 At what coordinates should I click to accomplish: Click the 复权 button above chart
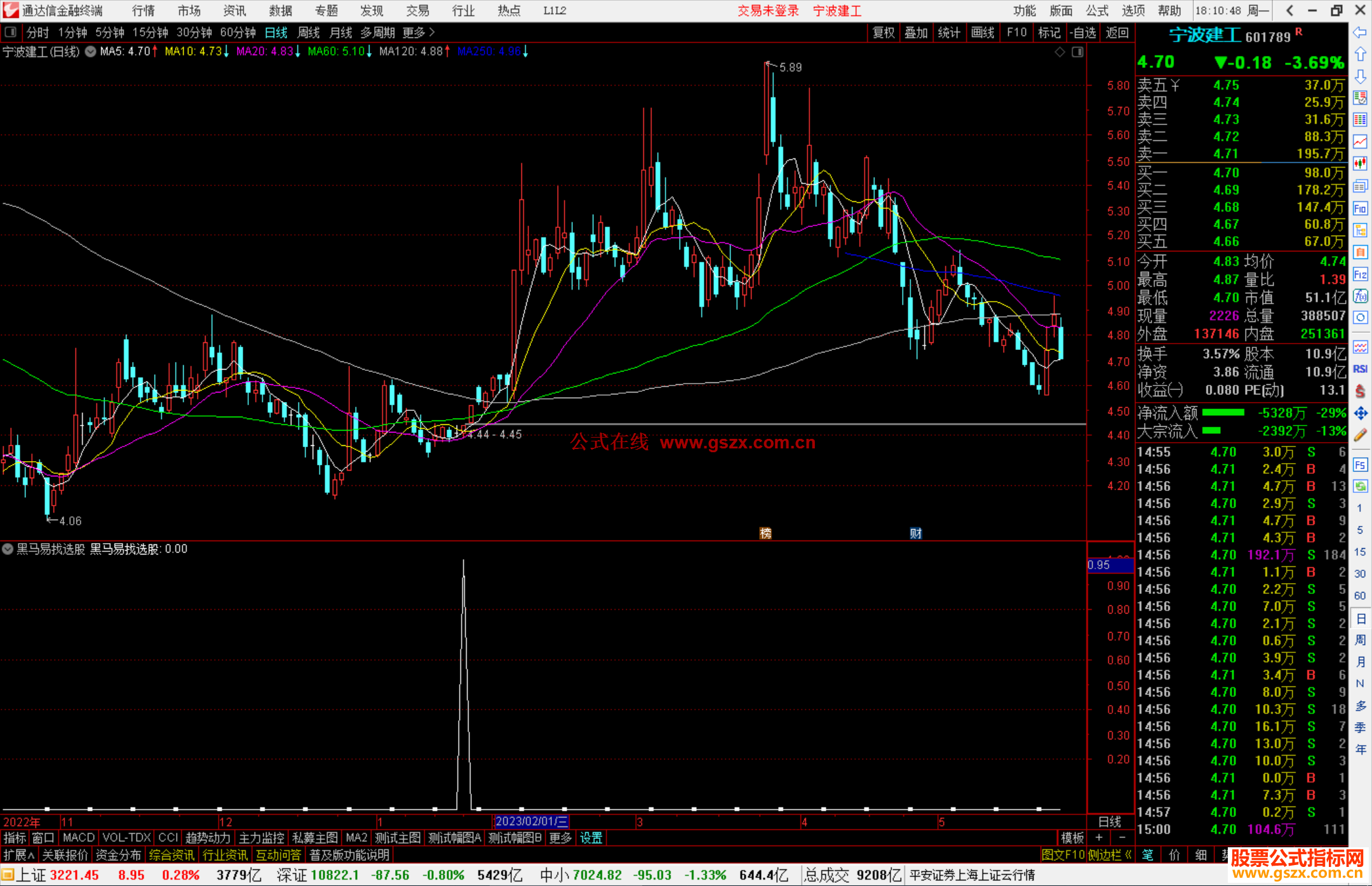click(884, 32)
